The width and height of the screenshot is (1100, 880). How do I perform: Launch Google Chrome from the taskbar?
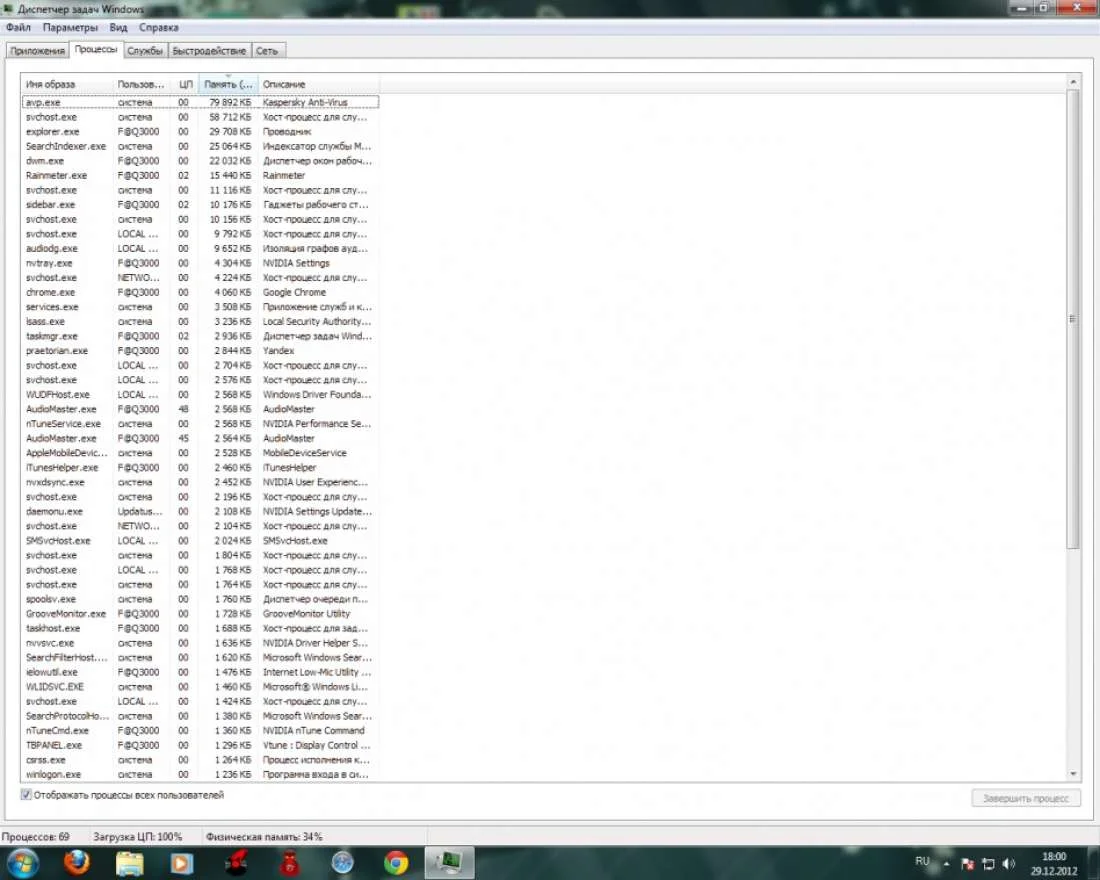tap(396, 863)
